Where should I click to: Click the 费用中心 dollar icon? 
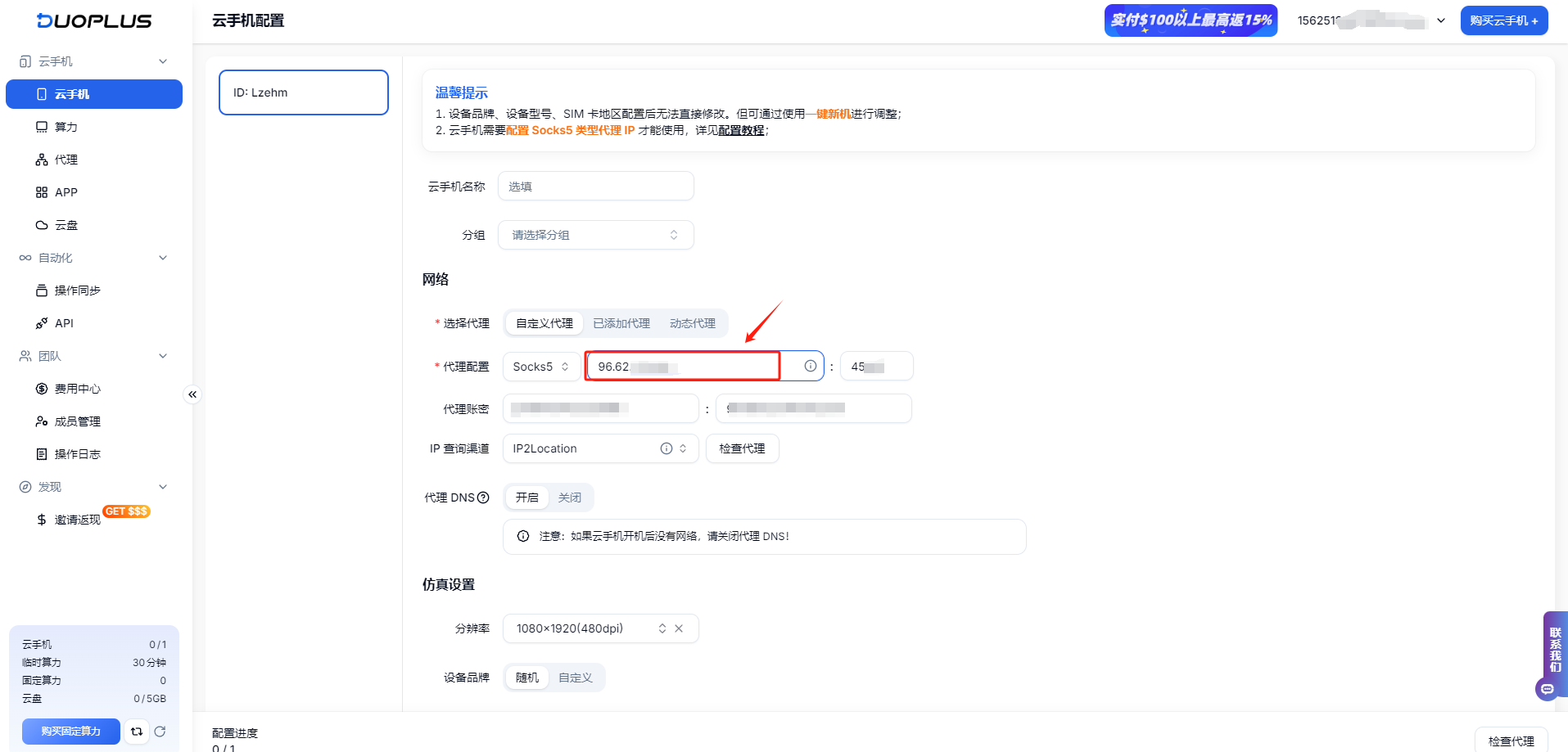pyautogui.click(x=42, y=389)
